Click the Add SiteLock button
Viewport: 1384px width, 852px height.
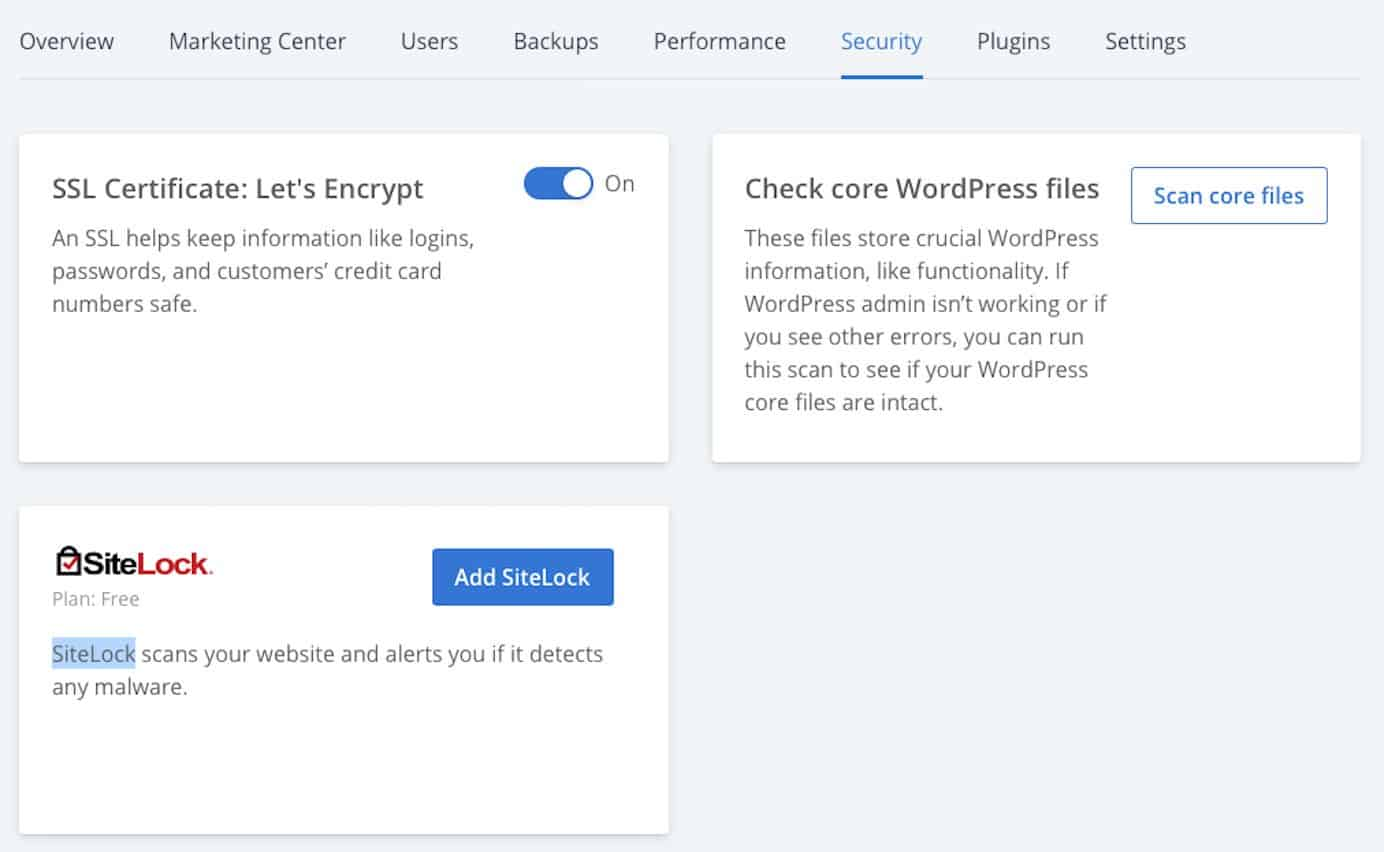[522, 577]
